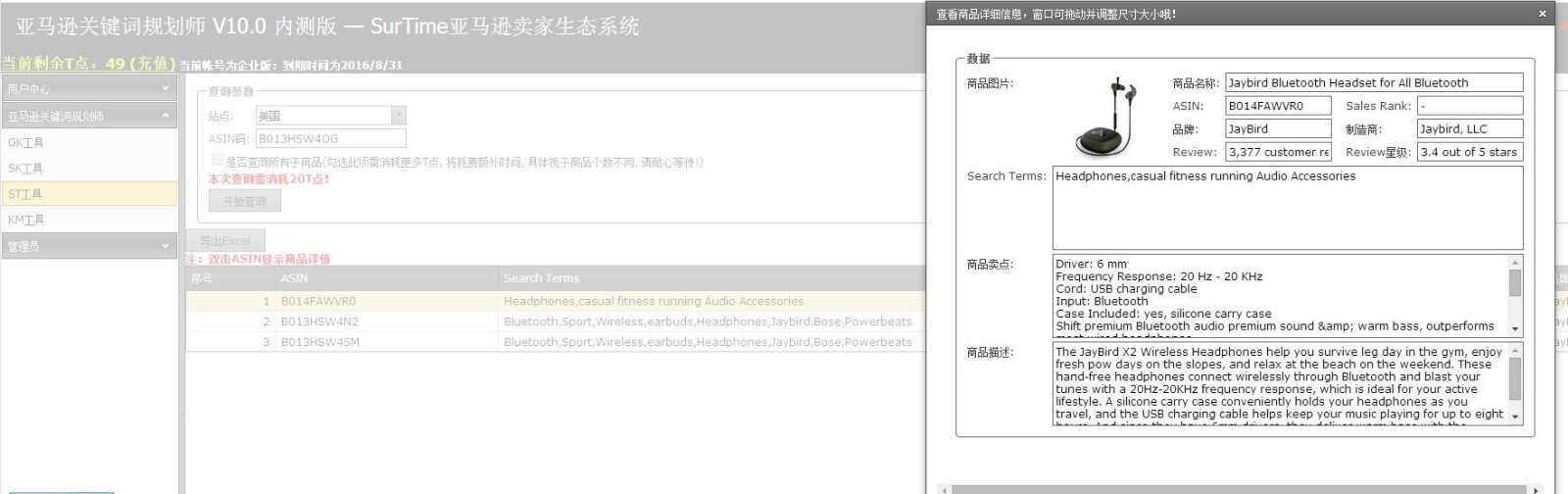The image size is (1568, 494).
Task: Click 商品描述 scrollbar up arrow
Action: pos(1515,349)
